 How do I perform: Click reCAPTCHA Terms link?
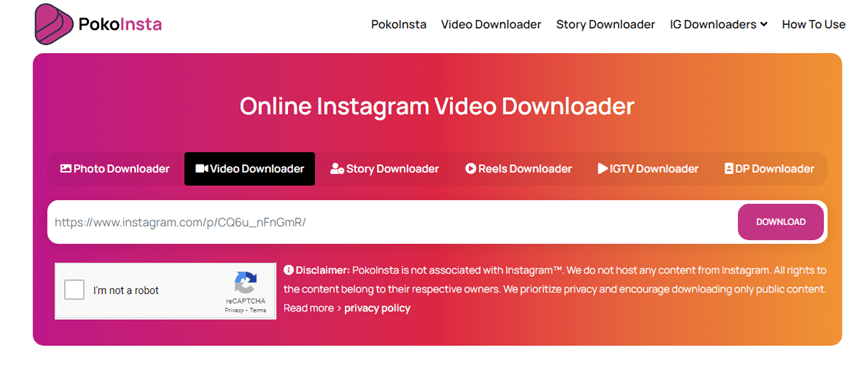click(258, 310)
